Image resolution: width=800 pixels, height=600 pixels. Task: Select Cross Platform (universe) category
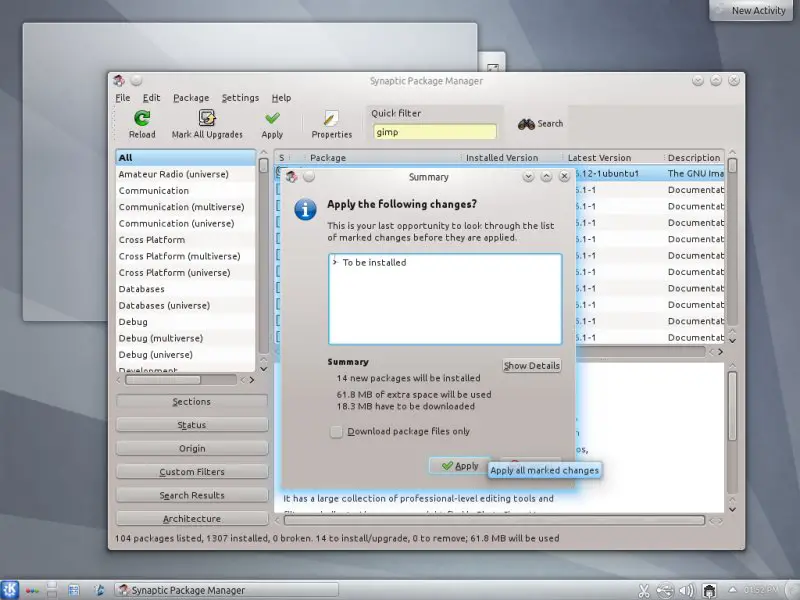tap(186, 272)
